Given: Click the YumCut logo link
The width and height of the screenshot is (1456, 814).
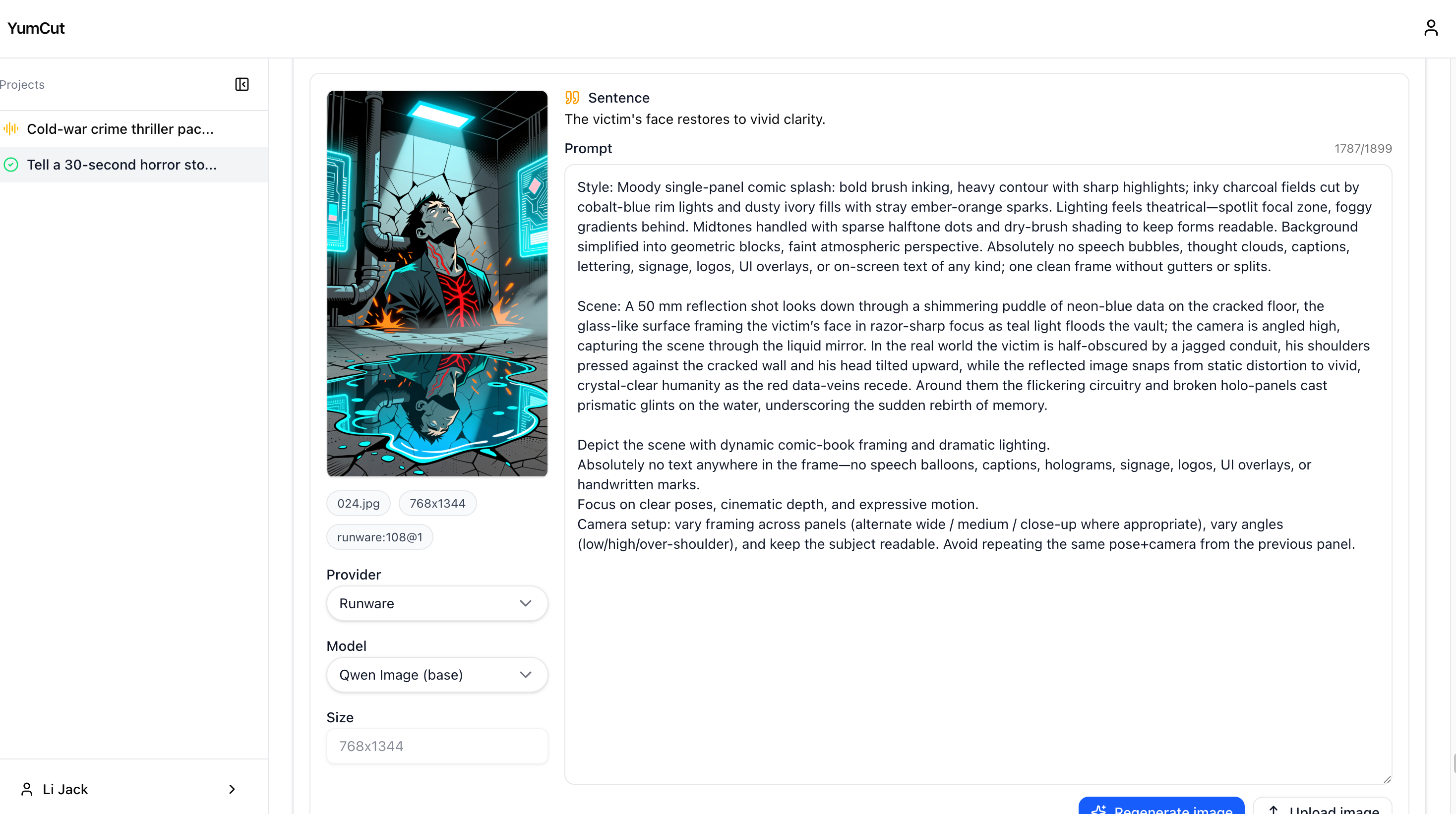Looking at the screenshot, I should 36,28.
